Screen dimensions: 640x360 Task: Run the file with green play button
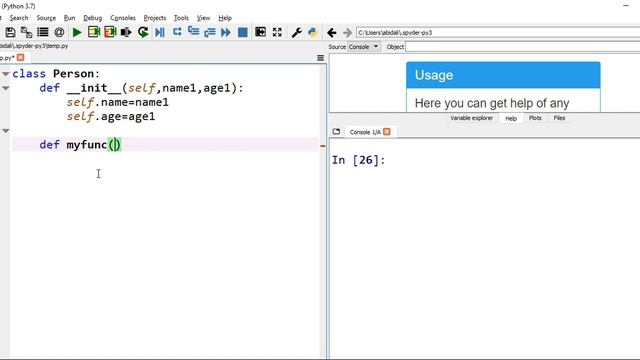(x=77, y=32)
